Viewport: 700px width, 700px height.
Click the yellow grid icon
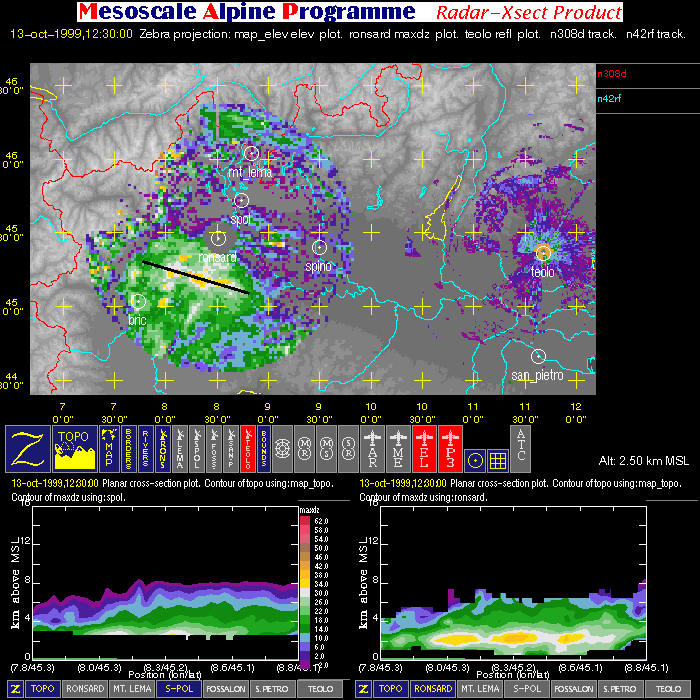pyautogui.click(x=497, y=458)
